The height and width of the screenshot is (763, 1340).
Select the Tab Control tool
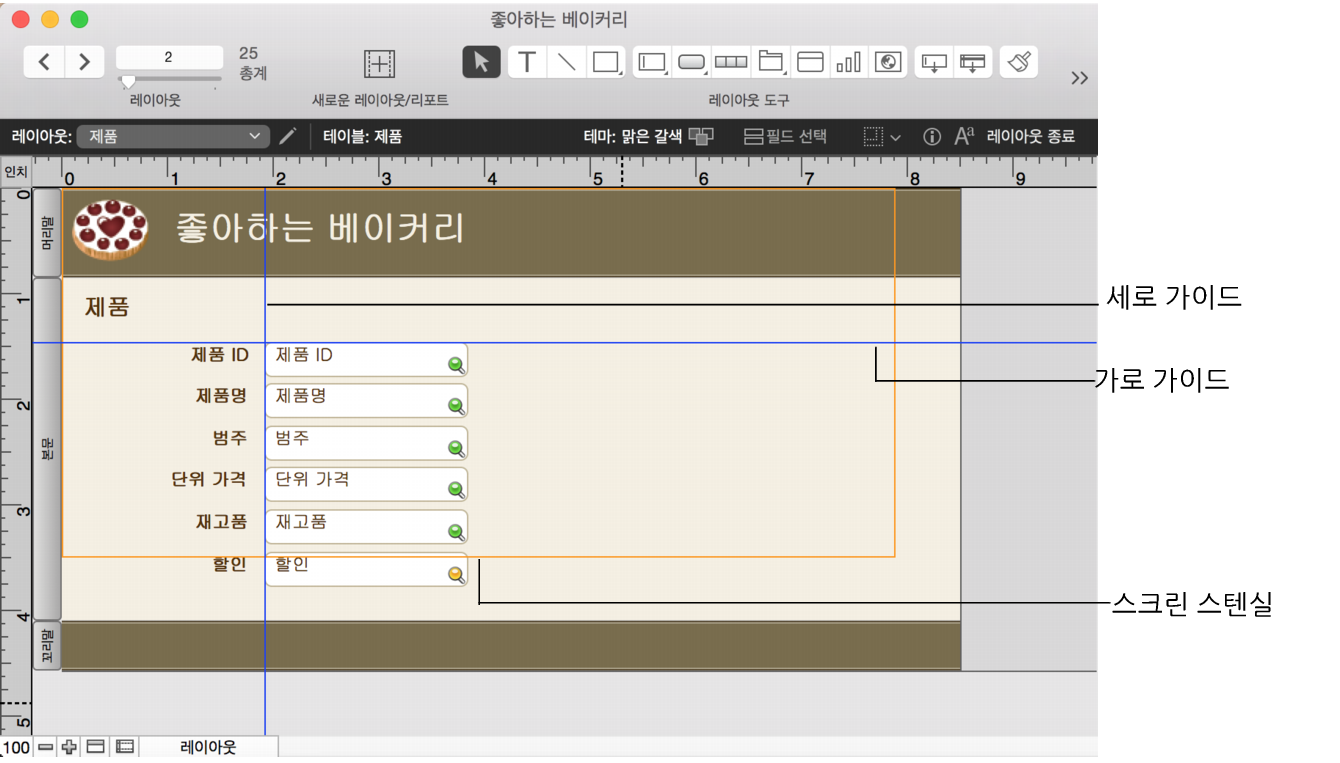770,62
